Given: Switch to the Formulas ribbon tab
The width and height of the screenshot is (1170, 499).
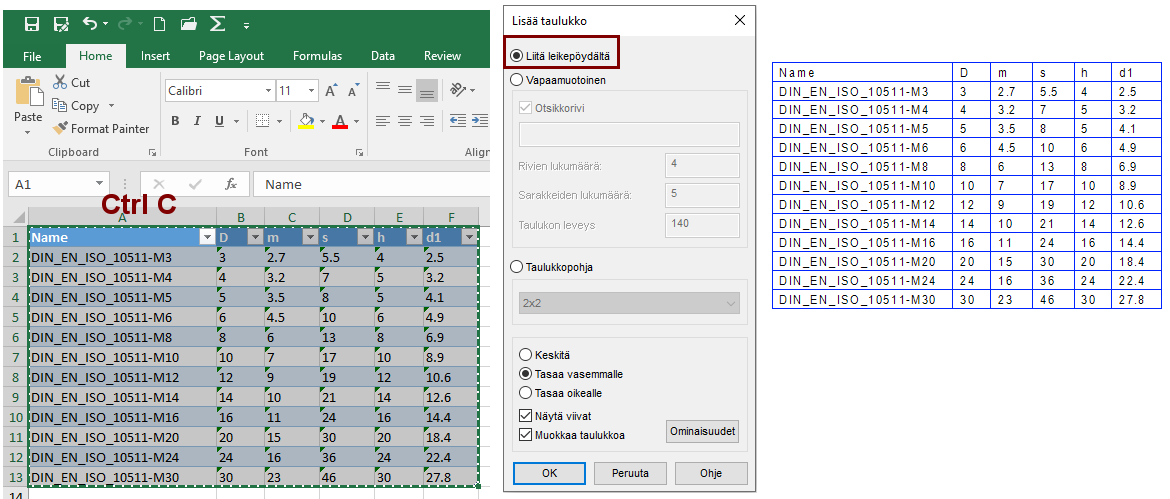Looking at the screenshot, I should point(318,56).
